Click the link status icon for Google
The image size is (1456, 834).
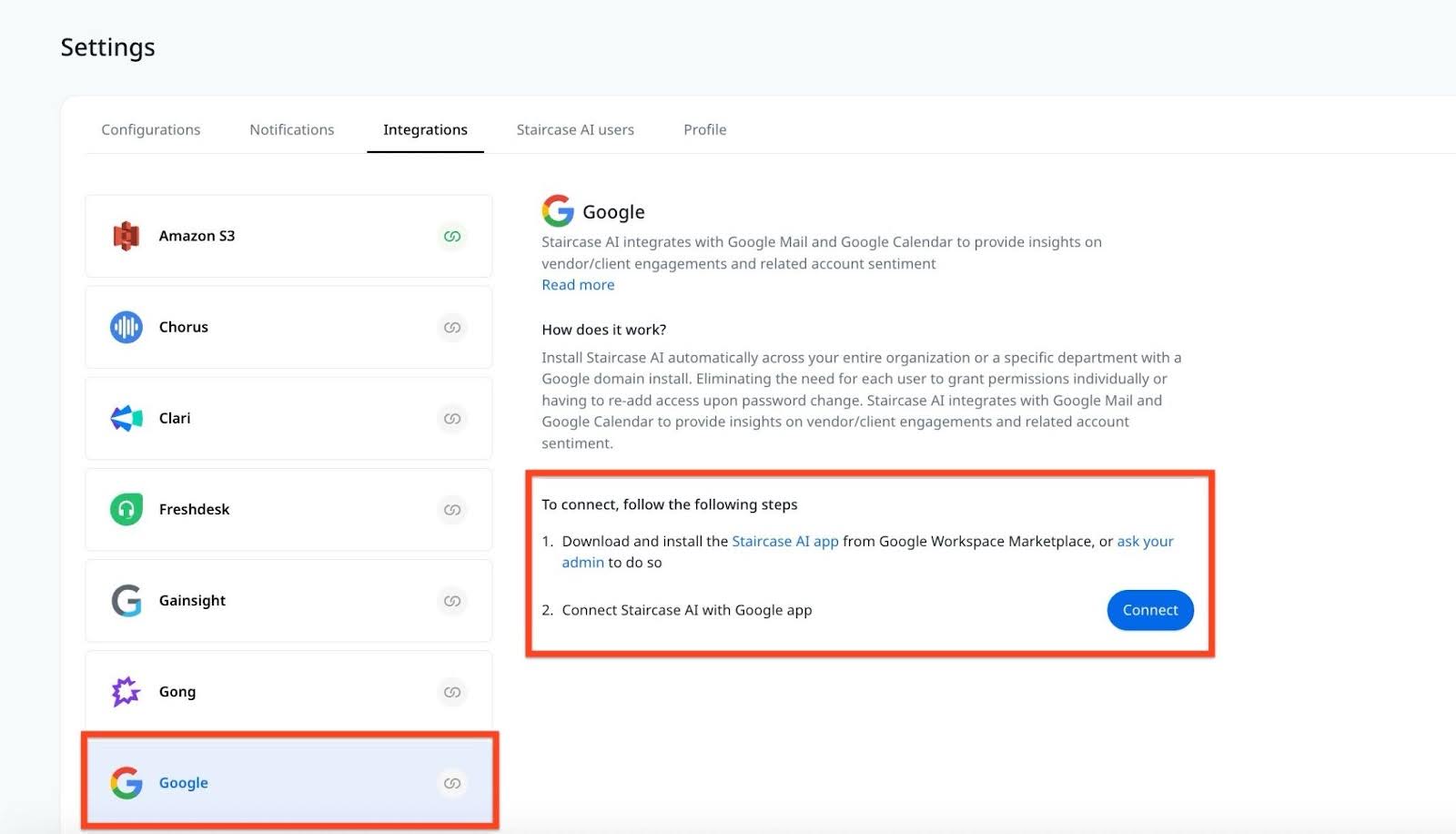click(x=452, y=782)
